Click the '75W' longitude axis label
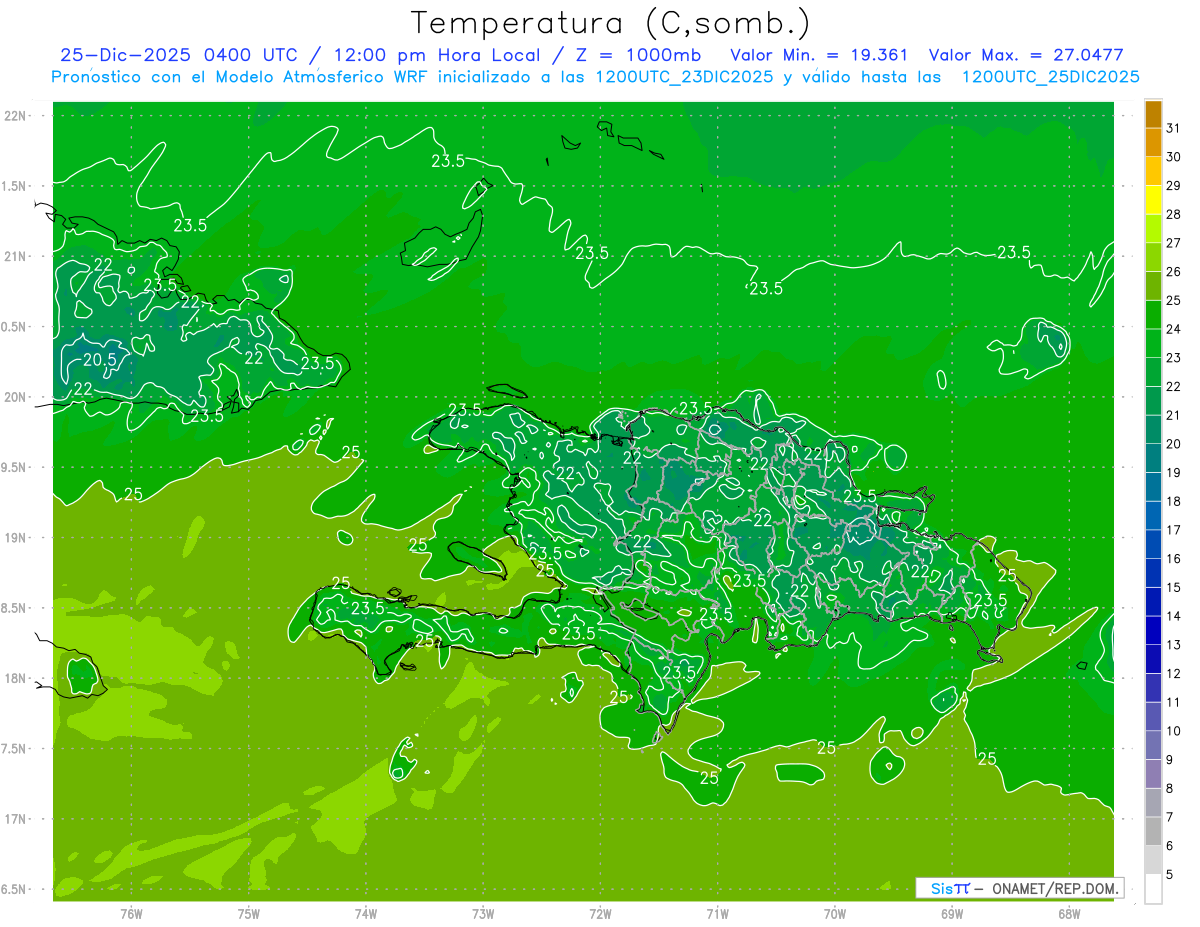 249,913
